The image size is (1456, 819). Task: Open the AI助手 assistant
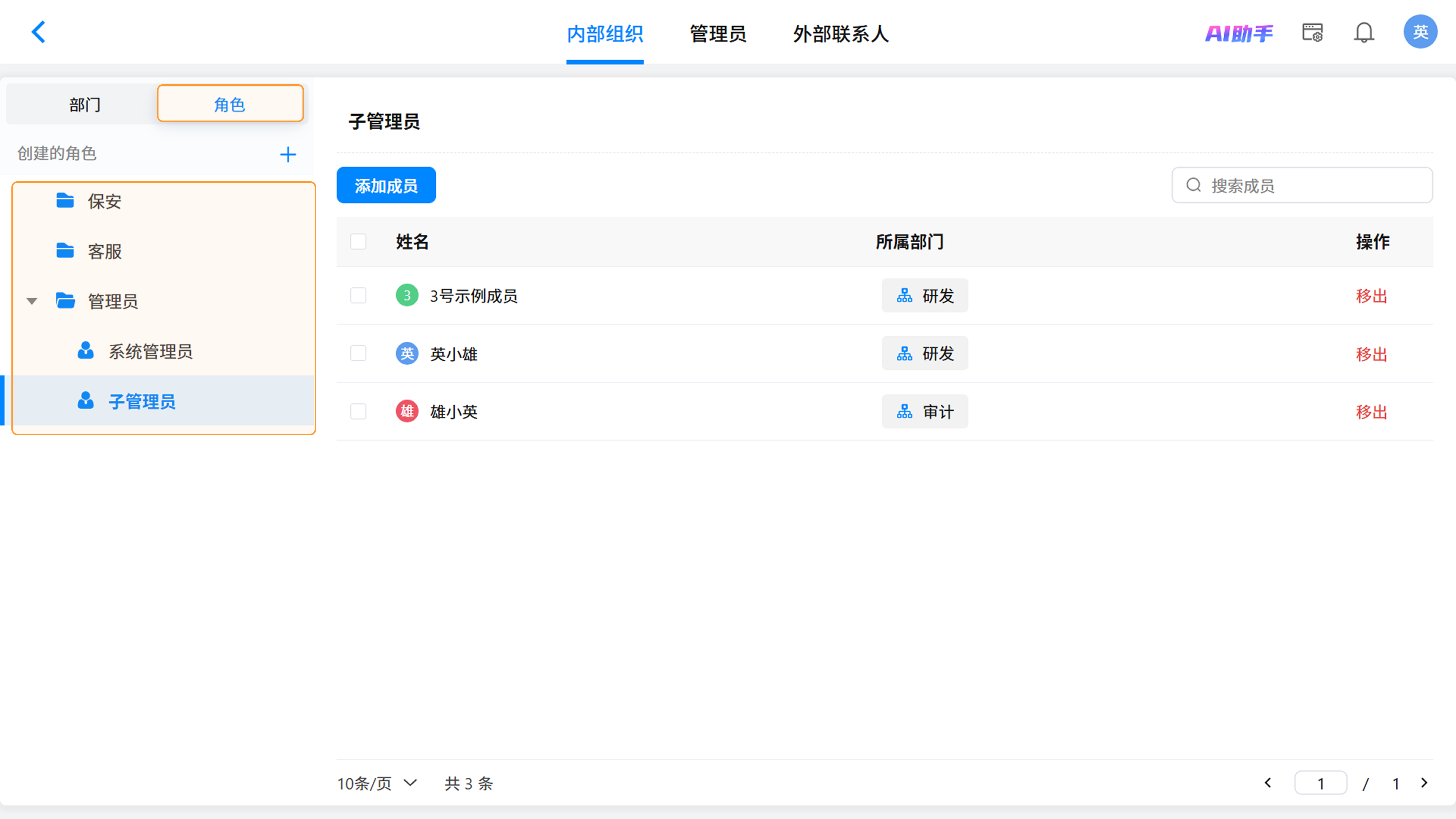(1239, 33)
